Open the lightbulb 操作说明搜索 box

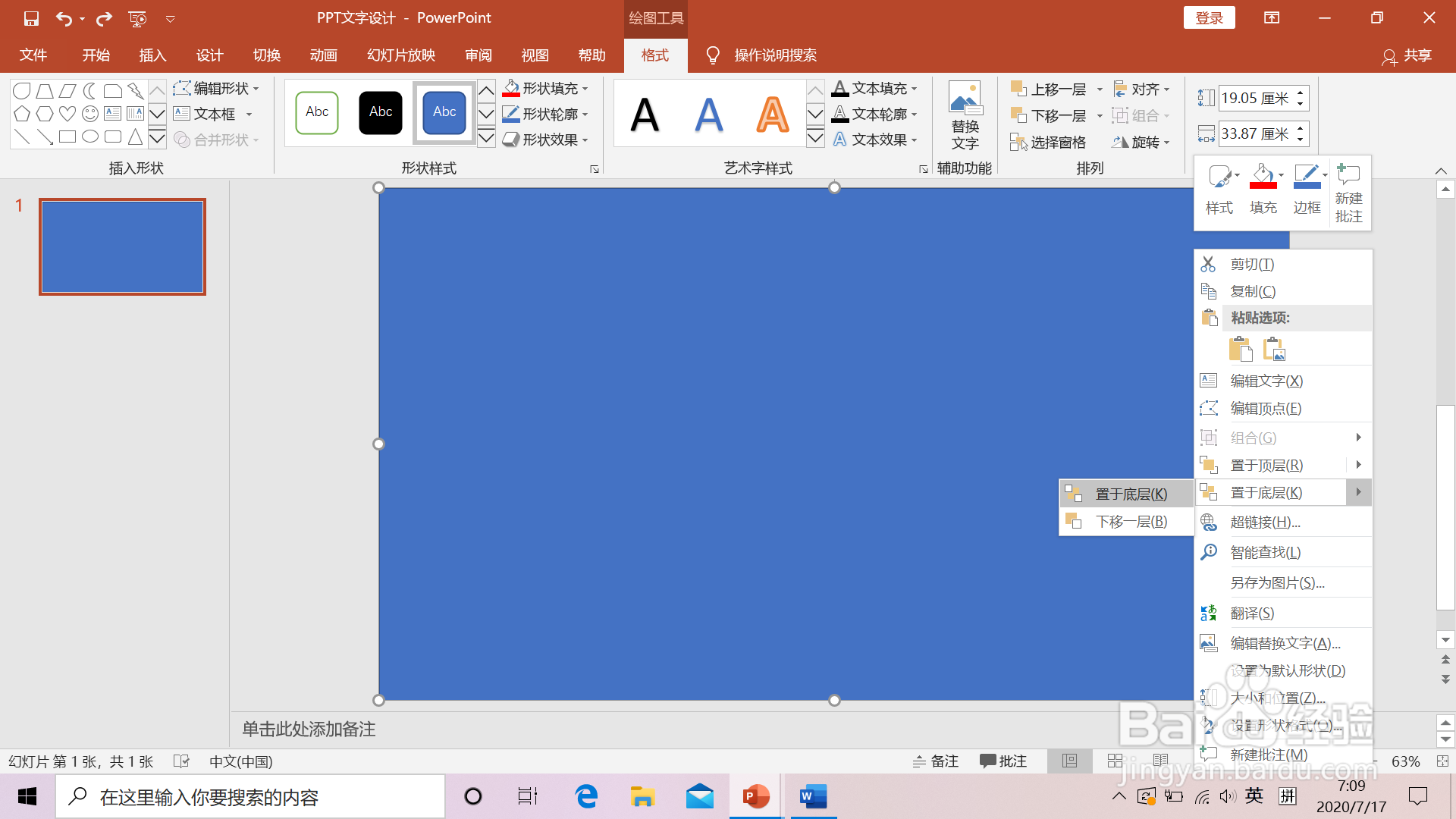[761, 55]
